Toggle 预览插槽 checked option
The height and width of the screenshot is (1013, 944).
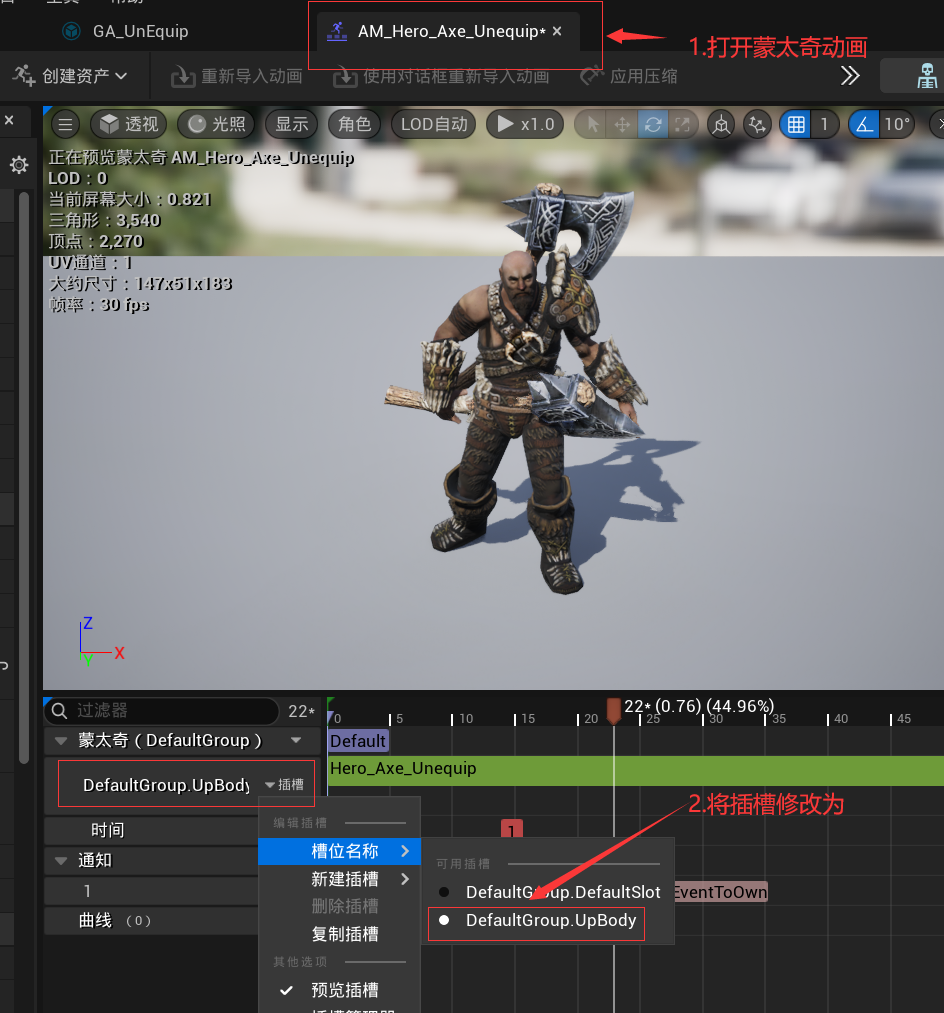click(x=339, y=990)
